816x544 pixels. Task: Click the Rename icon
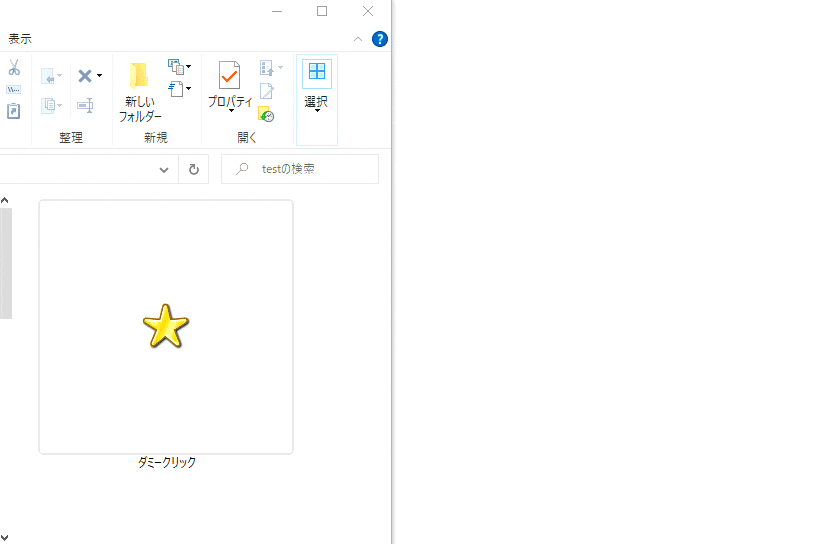85,106
